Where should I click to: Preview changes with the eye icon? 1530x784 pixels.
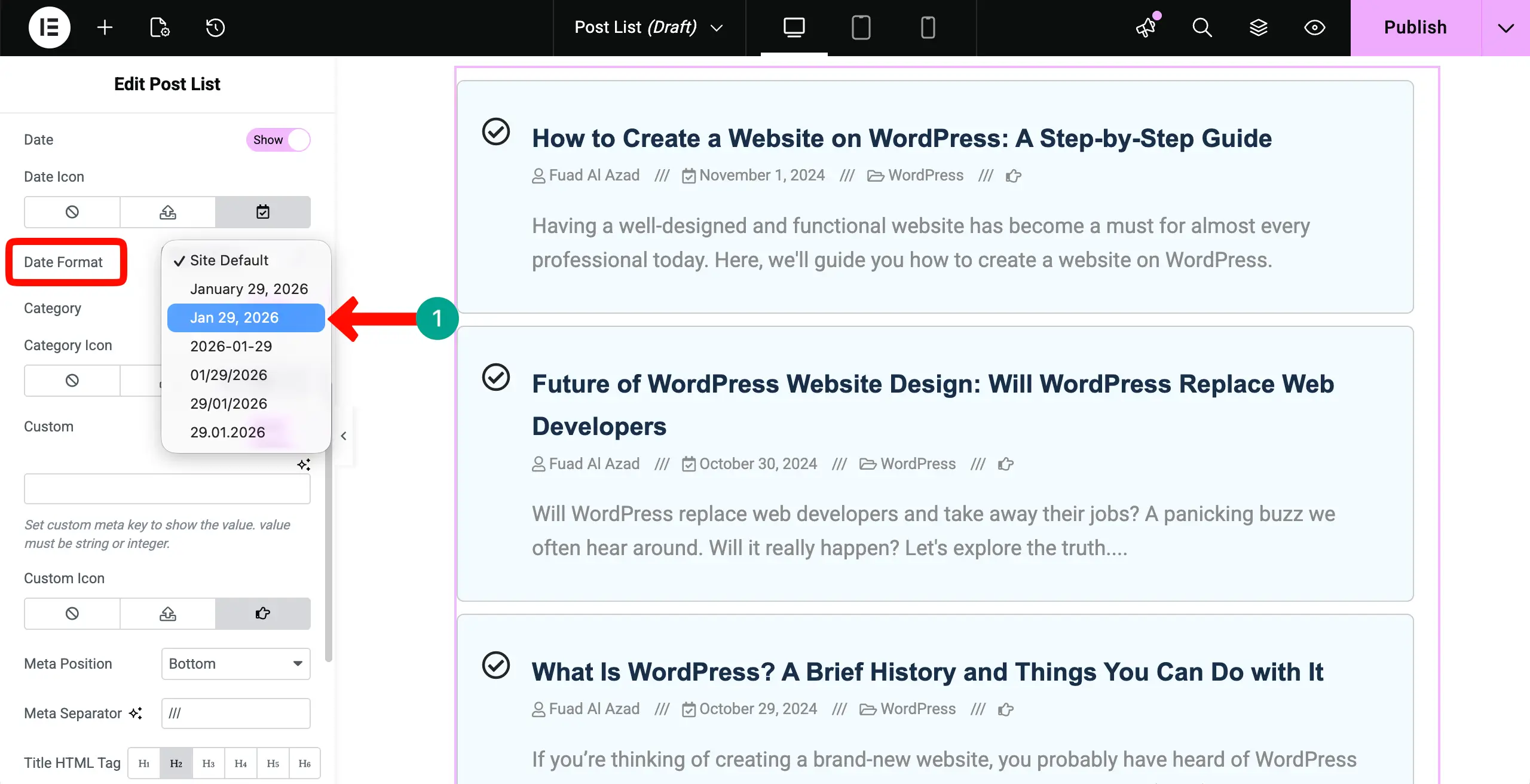(x=1314, y=27)
